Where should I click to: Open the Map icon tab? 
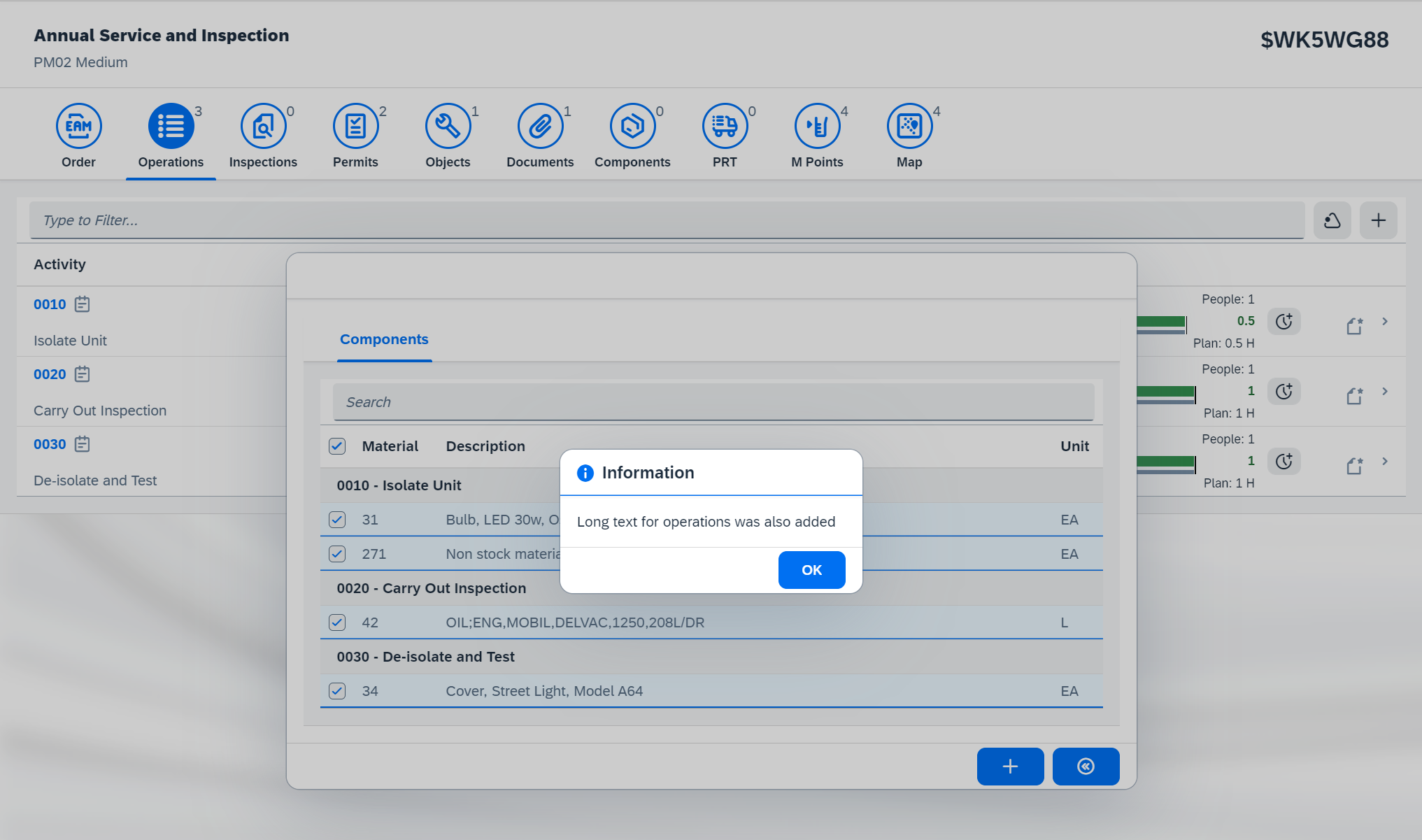[x=909, y=127]
